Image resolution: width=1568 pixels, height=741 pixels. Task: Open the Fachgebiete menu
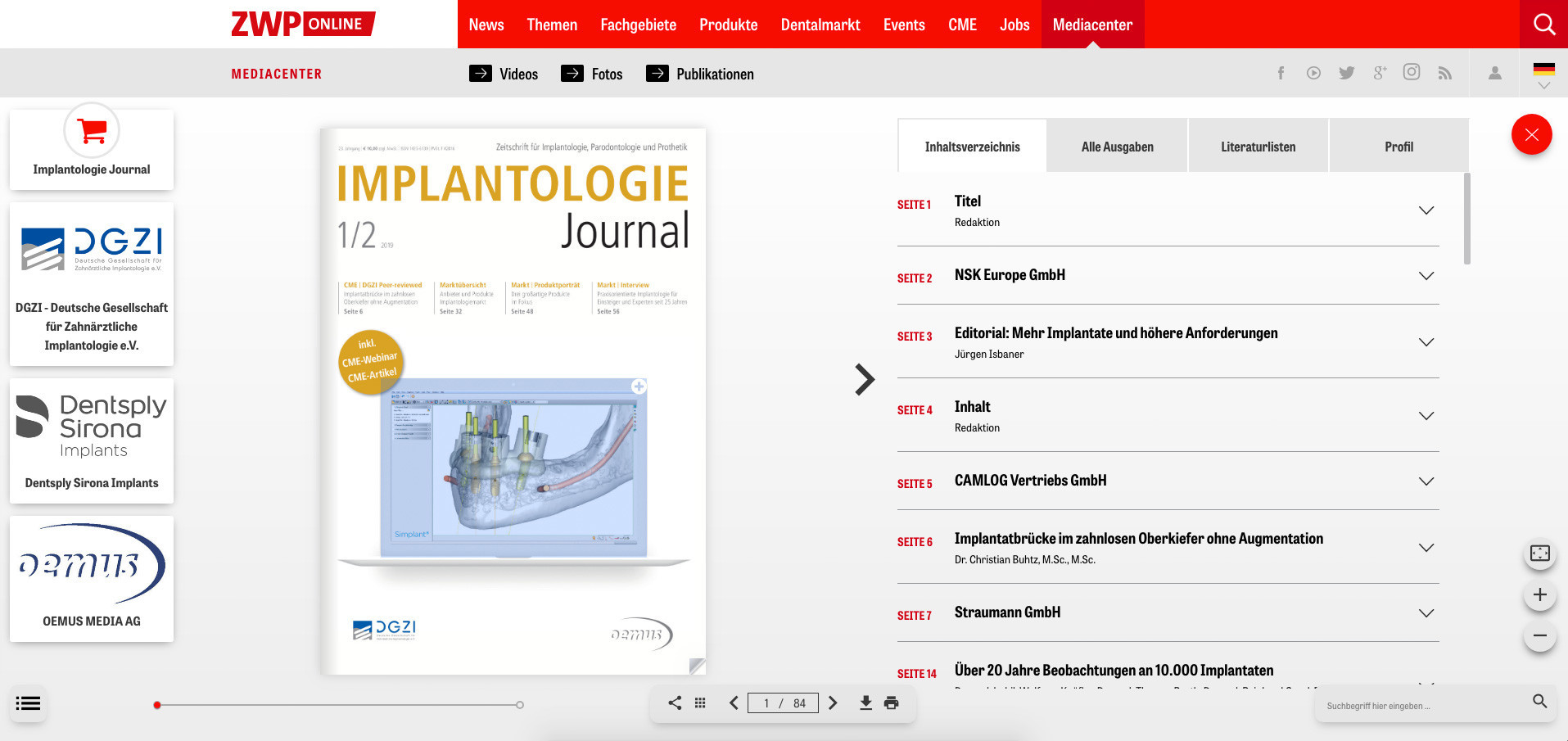(x=638, y=25)
